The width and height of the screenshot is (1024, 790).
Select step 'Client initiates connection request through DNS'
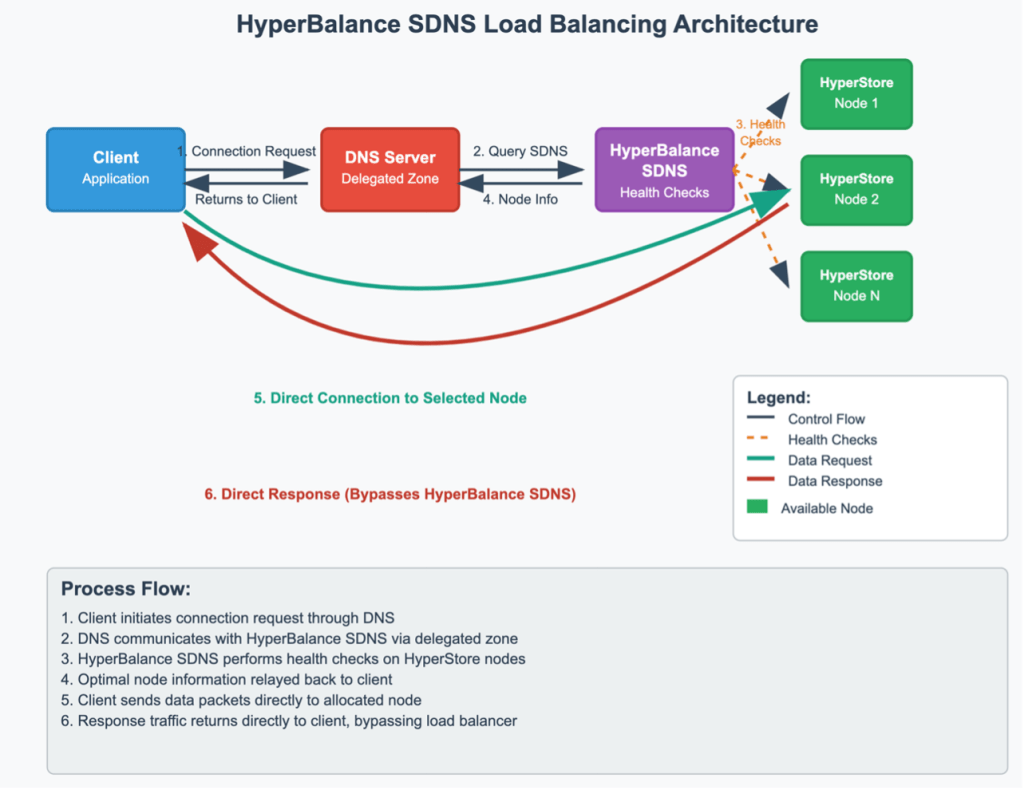[228, 618]
